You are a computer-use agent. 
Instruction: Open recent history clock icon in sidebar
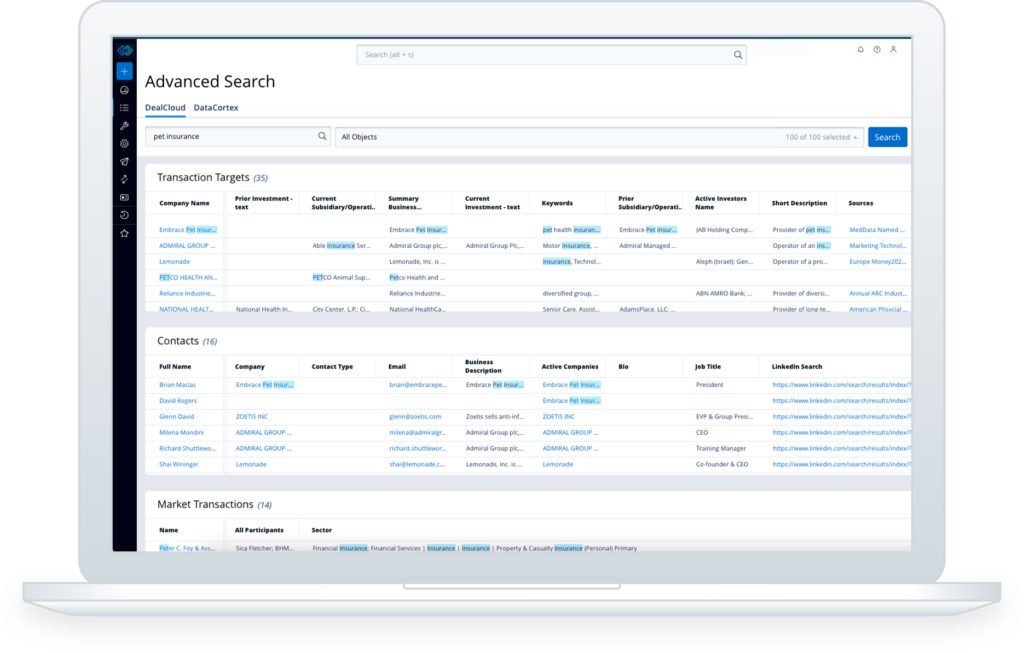pos(124,215)
